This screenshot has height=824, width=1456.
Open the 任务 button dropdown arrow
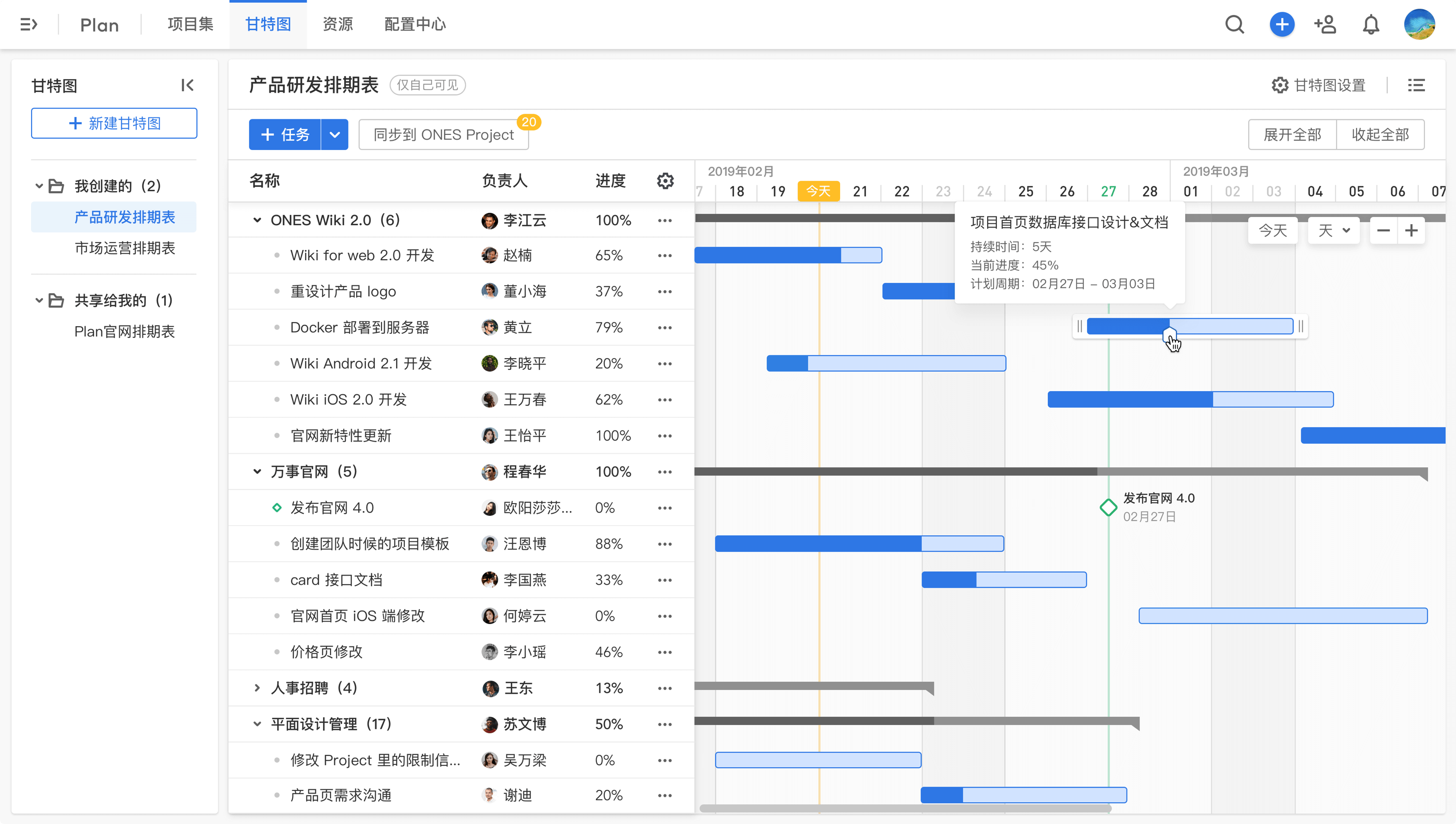pyautogui.click(x=334, y=135)
